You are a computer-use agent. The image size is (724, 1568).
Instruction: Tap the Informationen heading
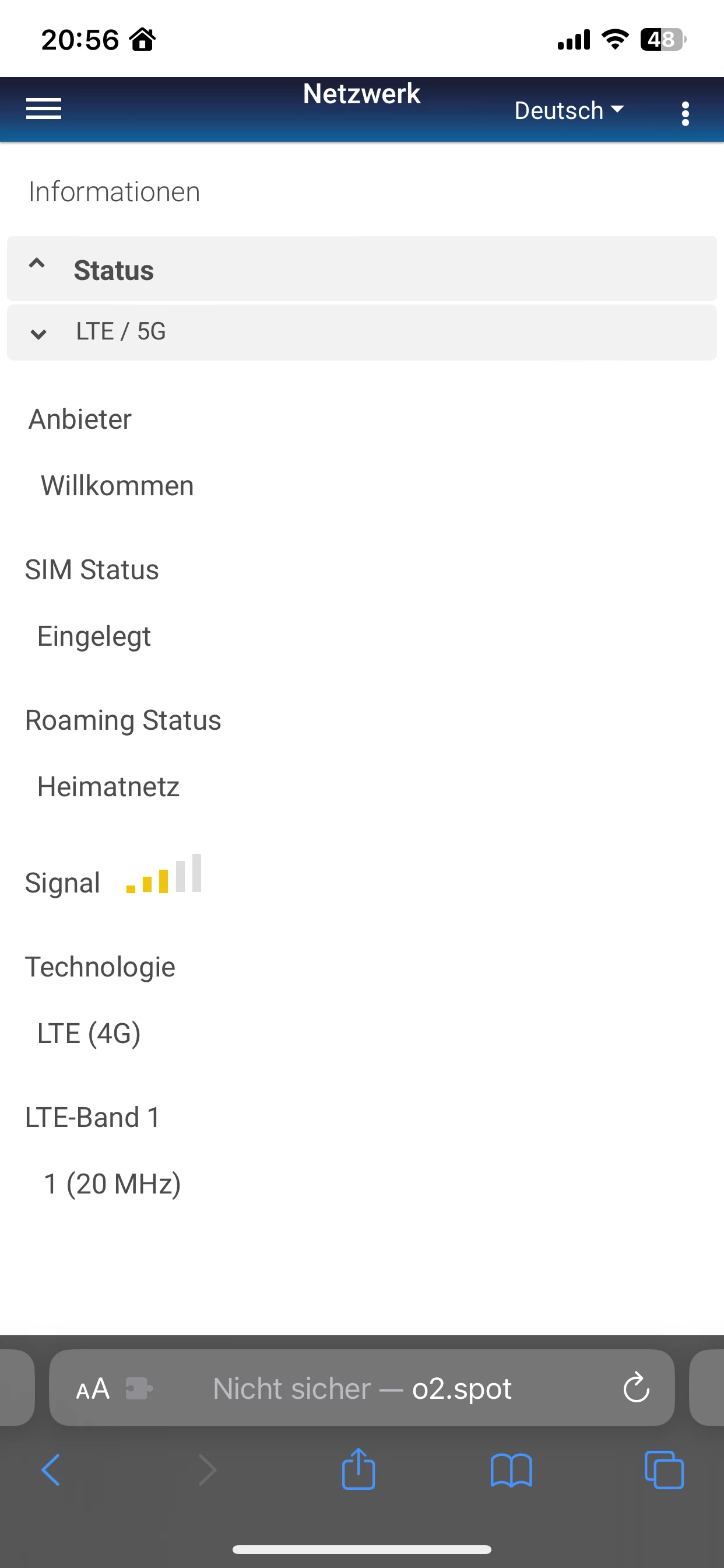pyautogui.click(x=114, y=192)
